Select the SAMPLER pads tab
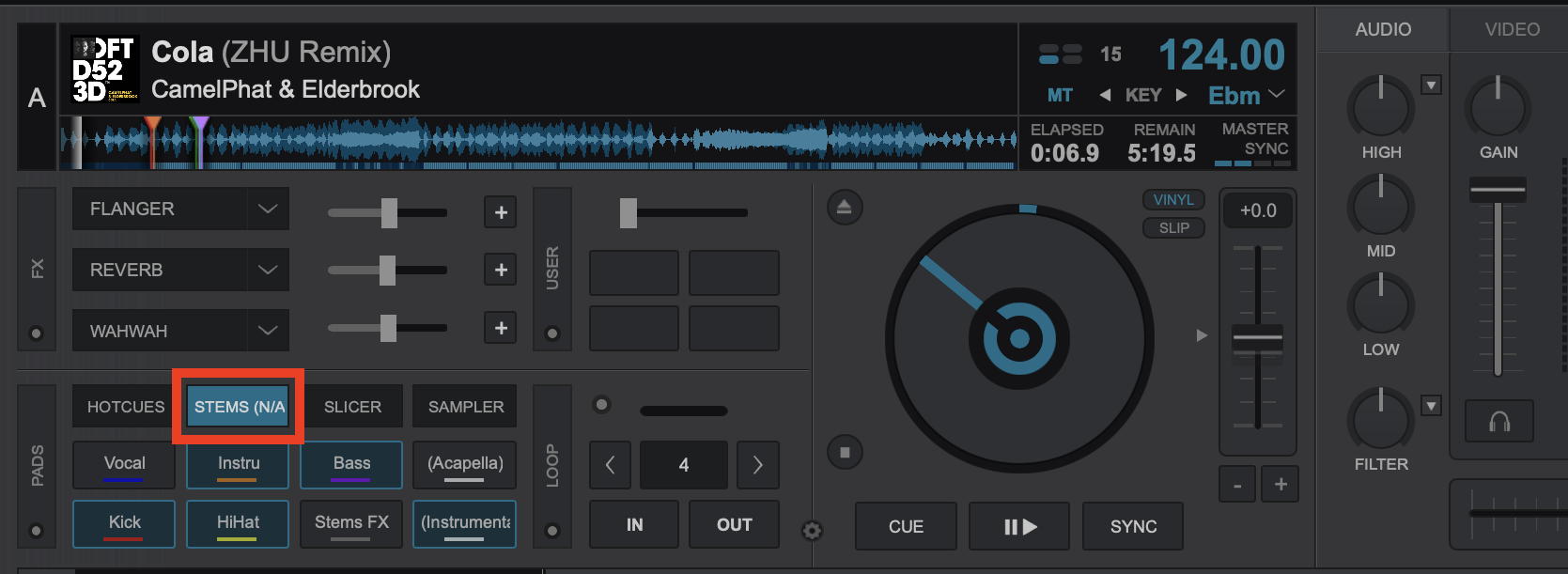 pos(465,407)
